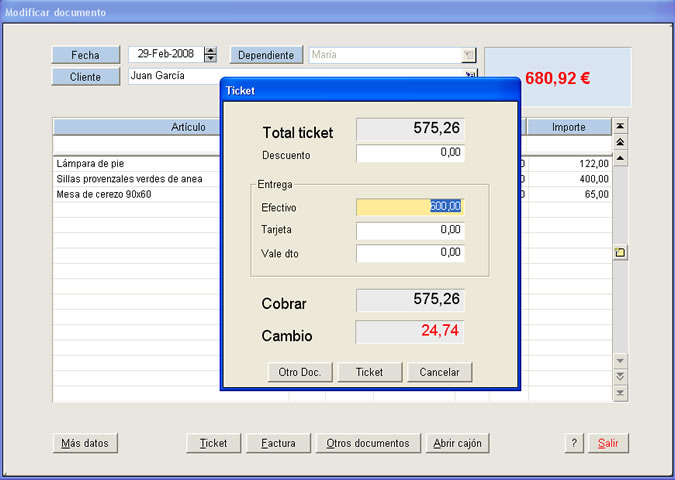Select the Mesa de cerezo 90x60 row
The width and height of the screenshot is (675, 480).
click(137, 195)
